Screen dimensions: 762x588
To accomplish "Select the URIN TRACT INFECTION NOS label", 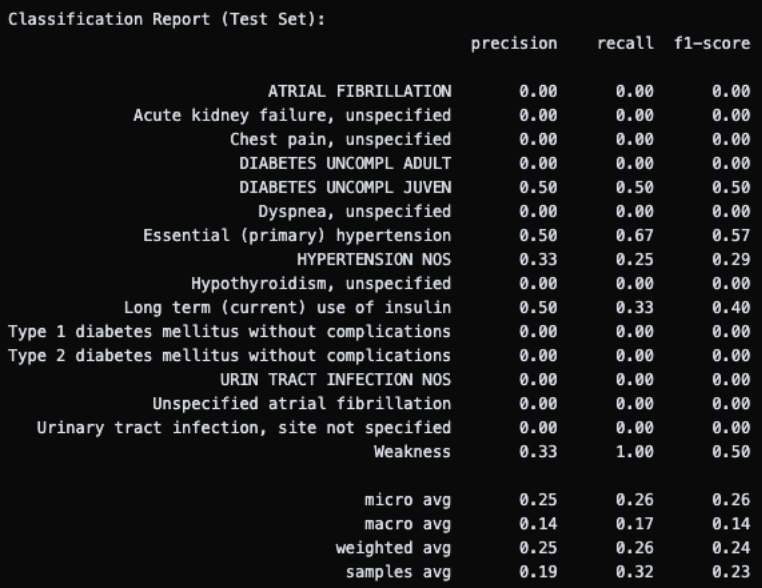I will point(335,380).
